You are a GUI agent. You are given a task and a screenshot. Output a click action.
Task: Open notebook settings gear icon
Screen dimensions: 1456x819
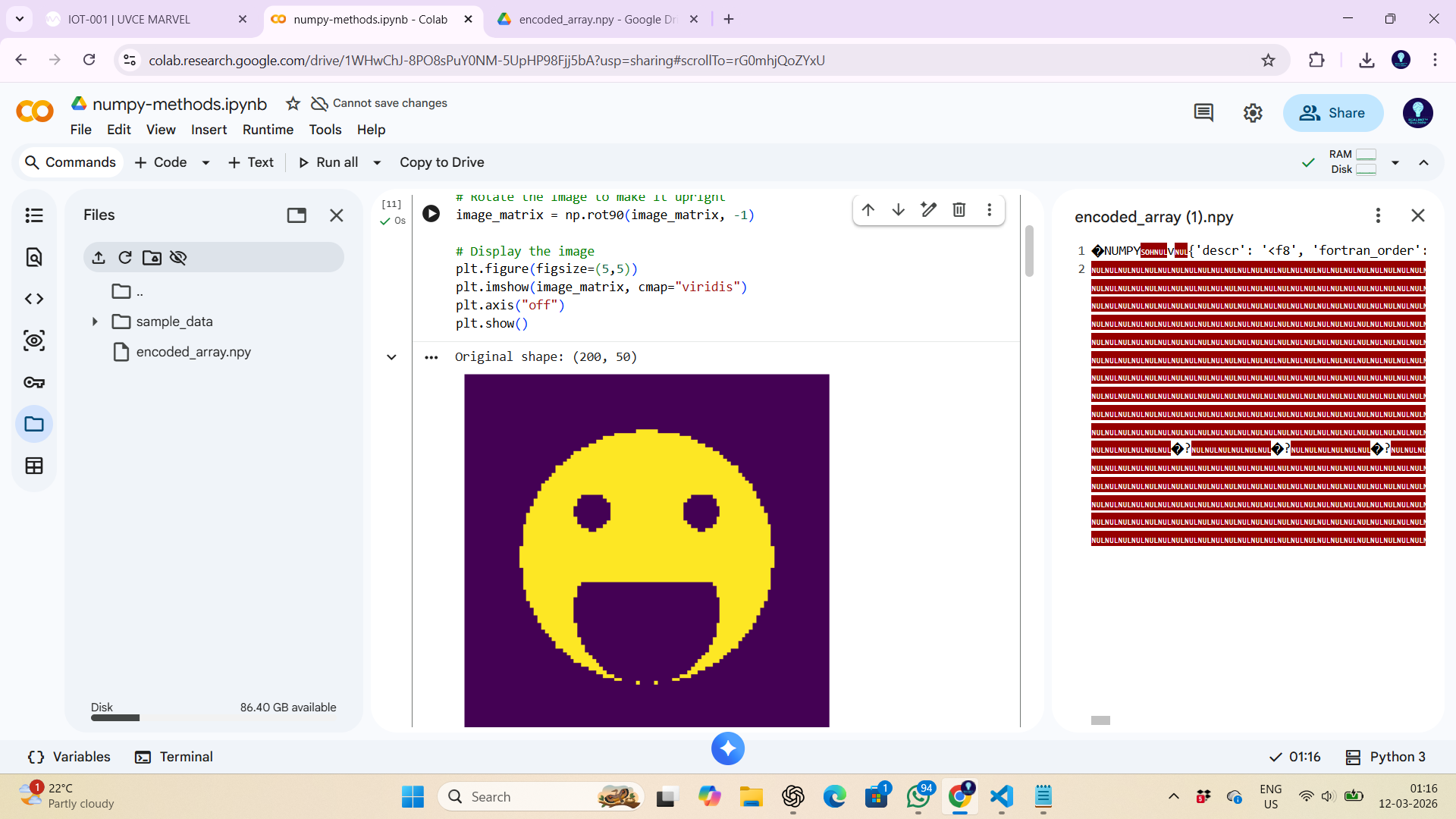pos(1253,113)
